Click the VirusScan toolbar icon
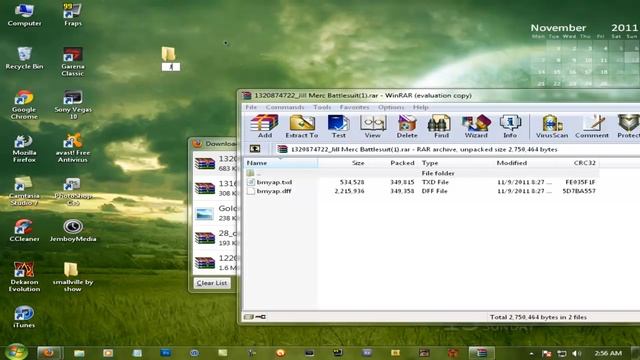Image resolution: width=640 pixels, height=360 pixels. 552,127
